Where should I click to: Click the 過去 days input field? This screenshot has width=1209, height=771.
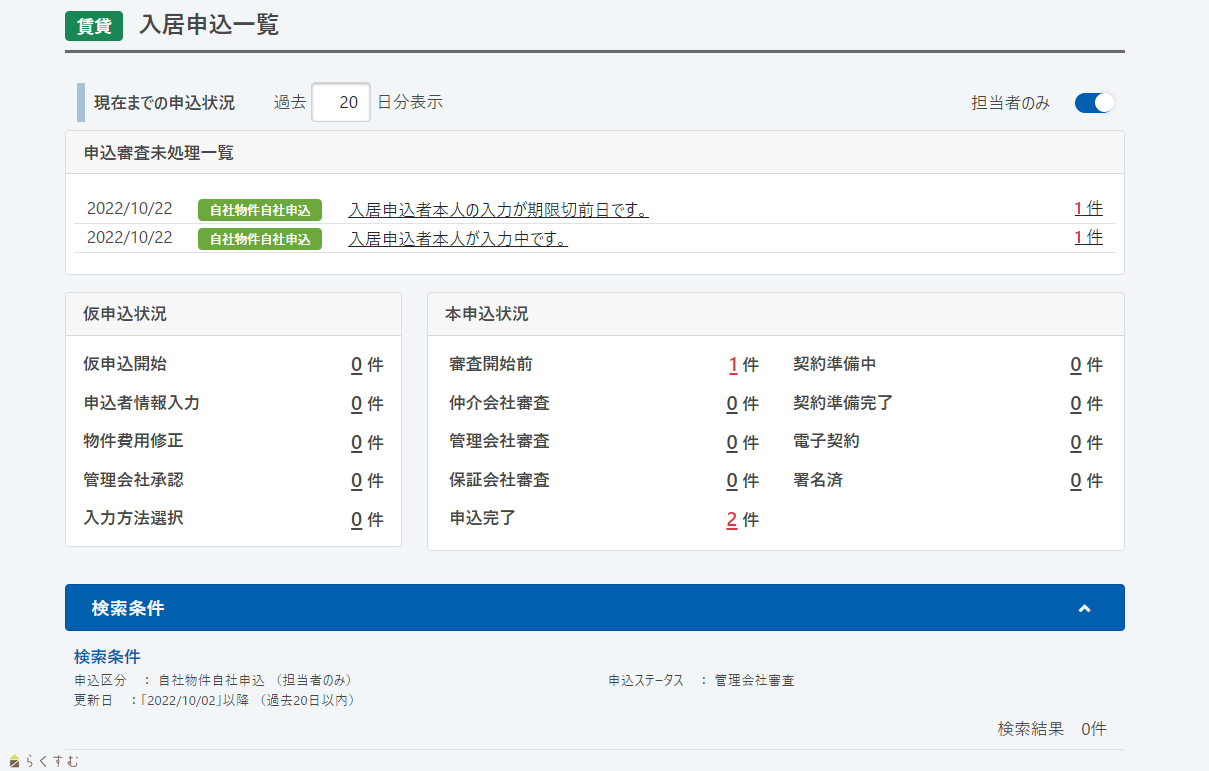tap(341, 102)
